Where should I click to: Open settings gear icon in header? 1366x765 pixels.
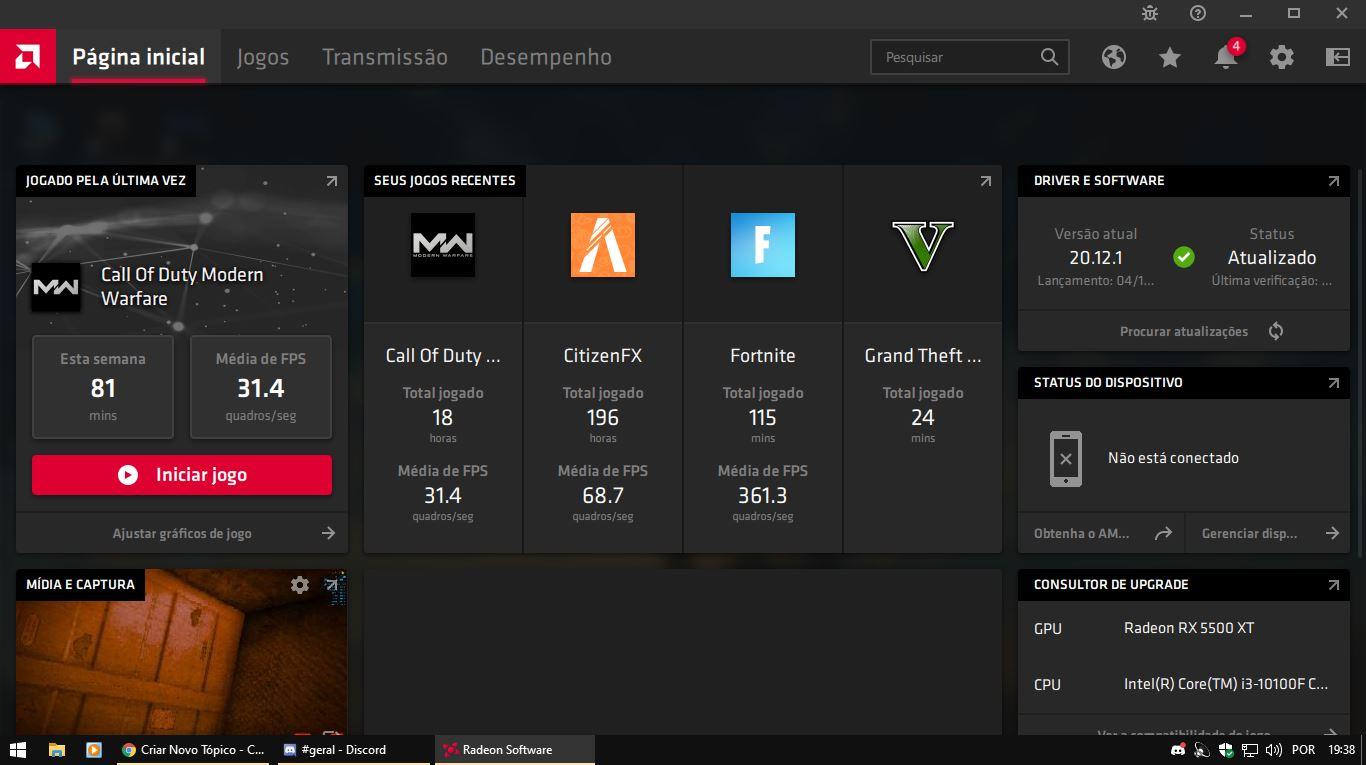click(1282, 57)
